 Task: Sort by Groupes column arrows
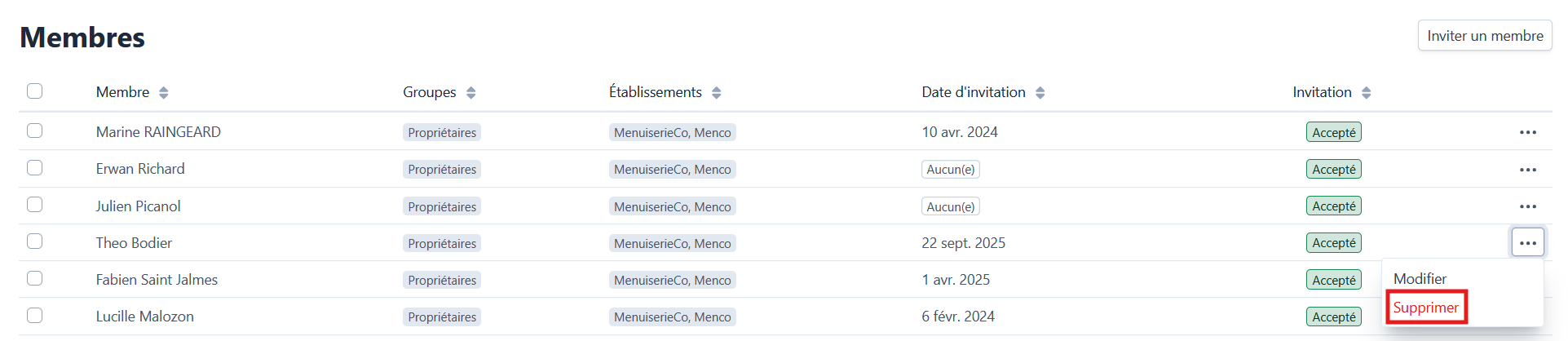pyautogui.click(x=470, y=93)
